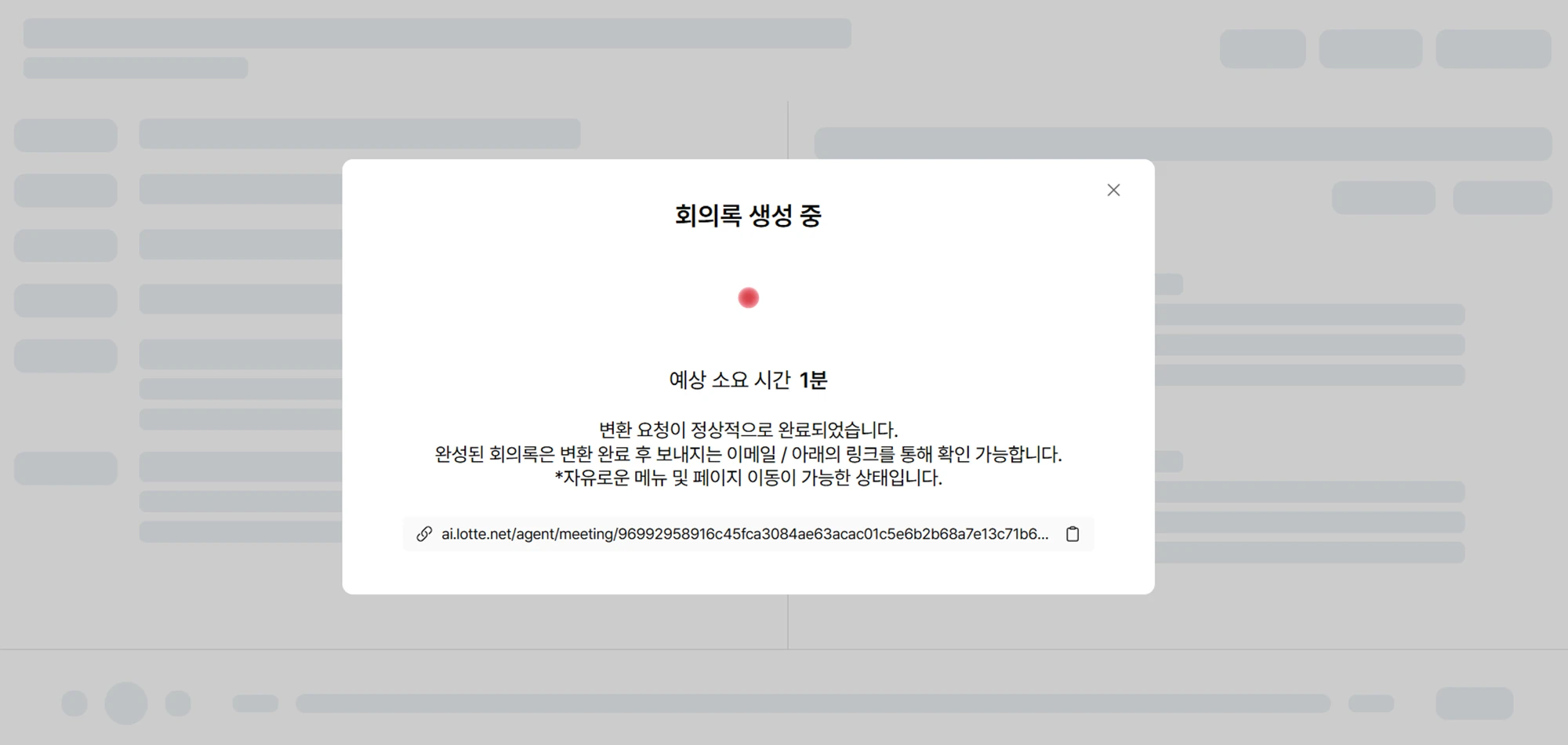
Task: Click the short placeholder subtitle under the top title bar
Action: [x=136, y=67]
